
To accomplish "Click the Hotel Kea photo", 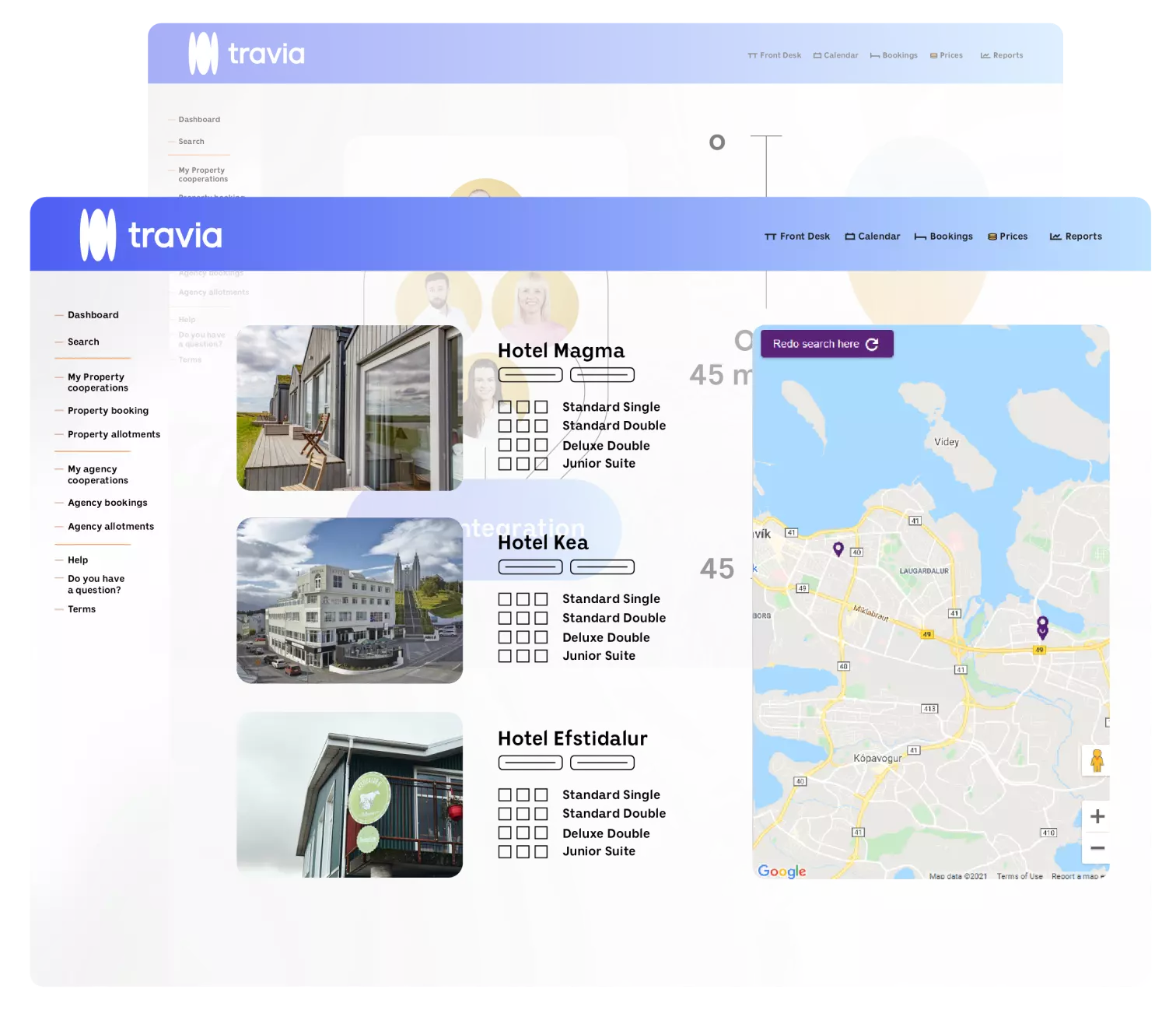I will (350, 601).
